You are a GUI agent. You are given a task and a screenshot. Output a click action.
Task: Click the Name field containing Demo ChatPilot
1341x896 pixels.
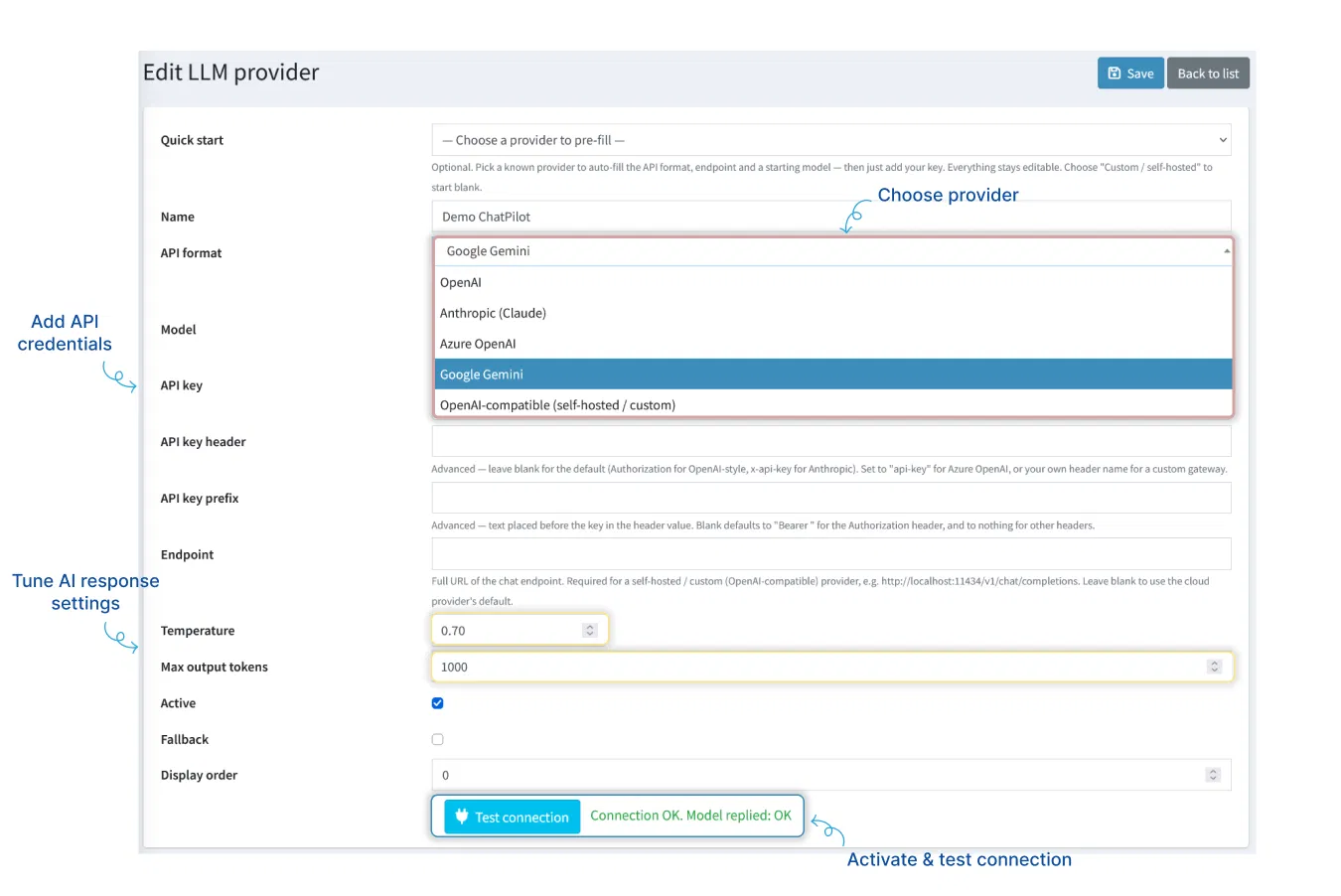(831, 216)
